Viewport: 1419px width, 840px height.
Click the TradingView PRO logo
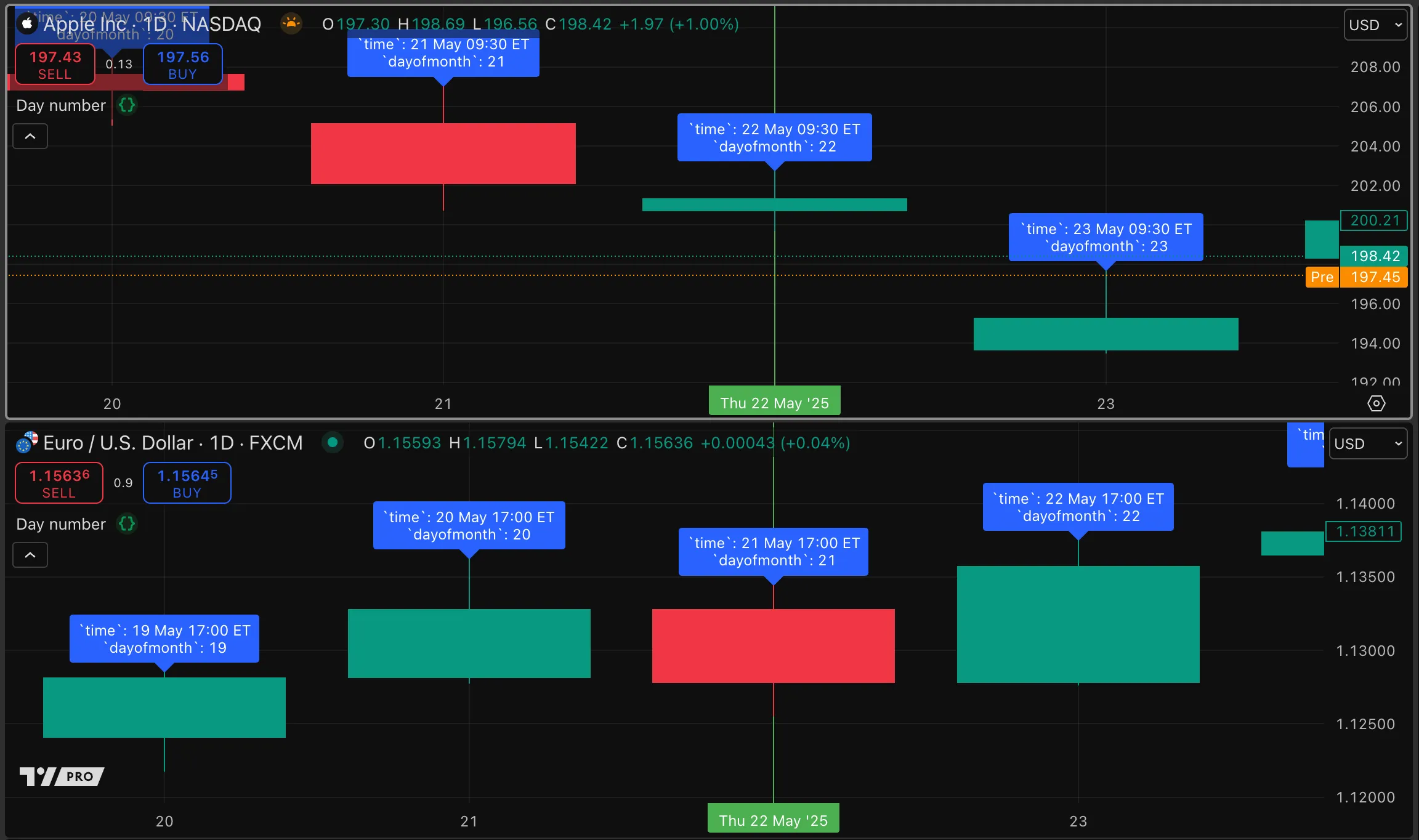point(62,776)
